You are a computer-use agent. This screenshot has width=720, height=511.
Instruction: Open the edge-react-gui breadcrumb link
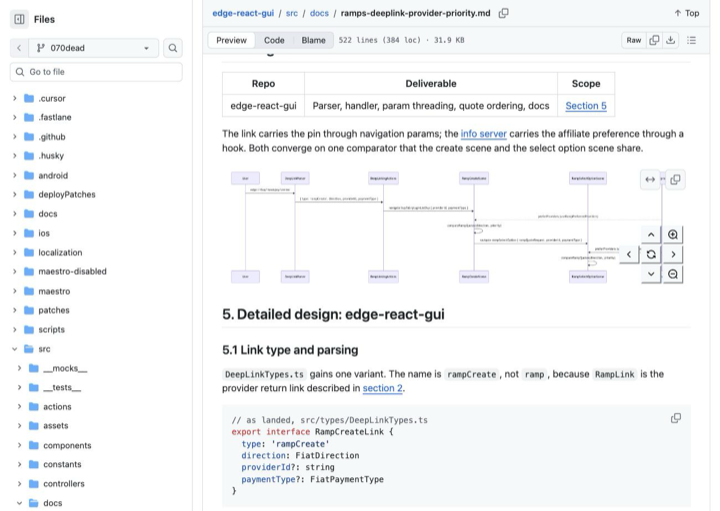pos(243,13)
